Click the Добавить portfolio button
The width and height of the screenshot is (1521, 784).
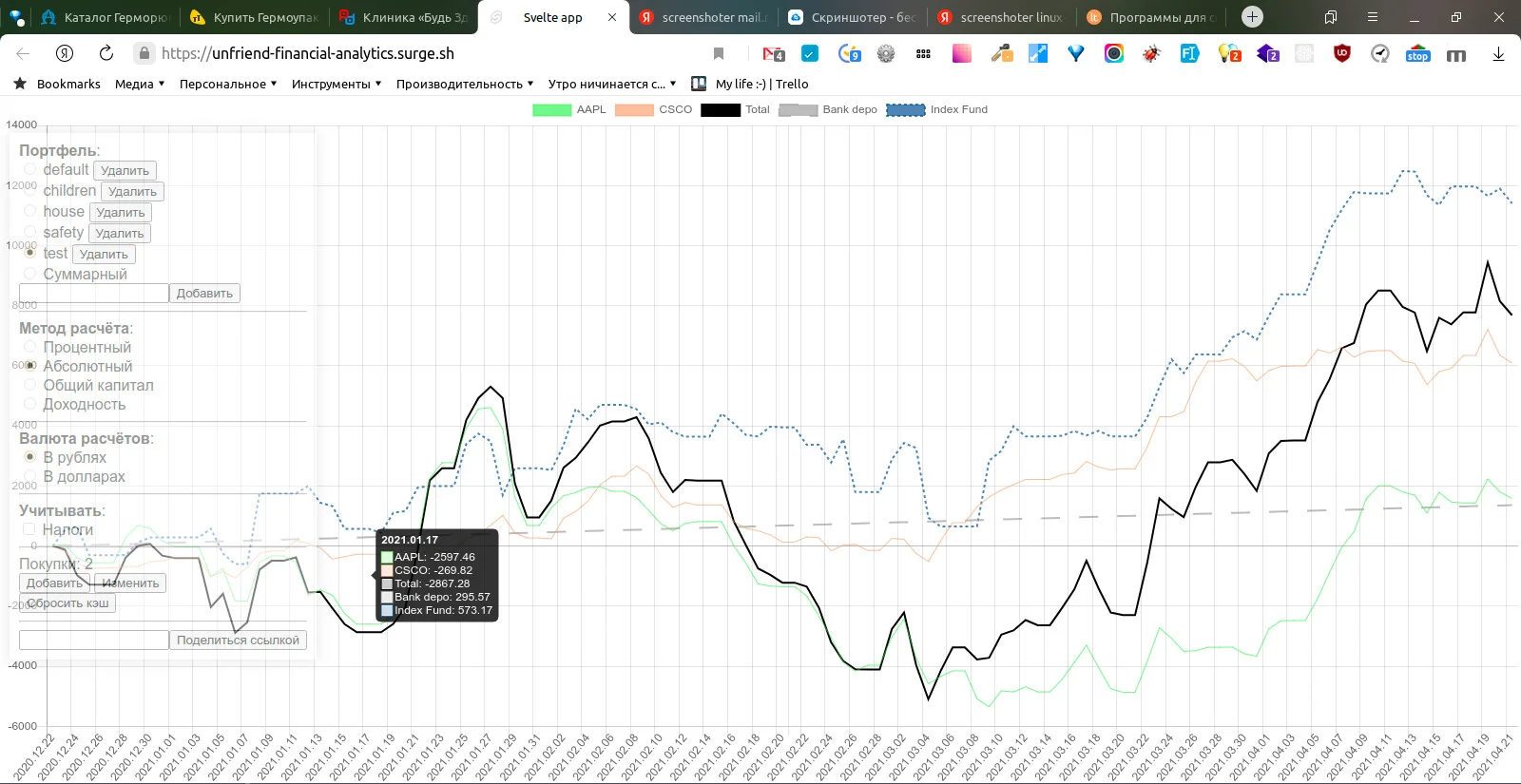point(204,294)
